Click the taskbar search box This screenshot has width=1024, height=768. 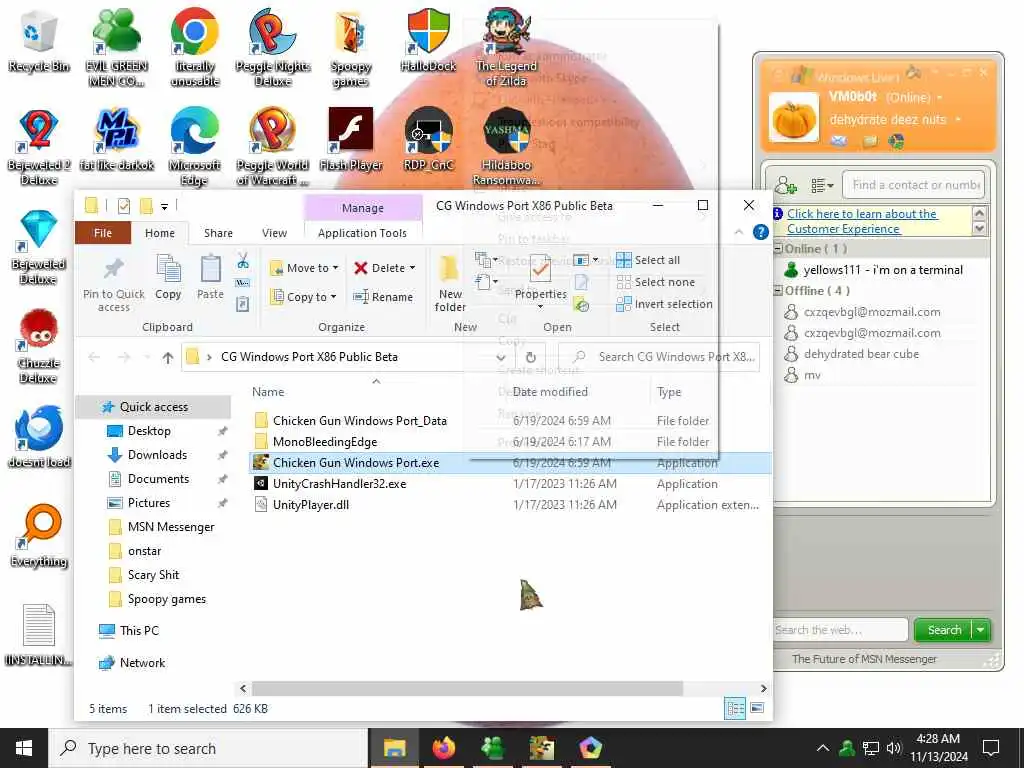(x=208, y=748)
